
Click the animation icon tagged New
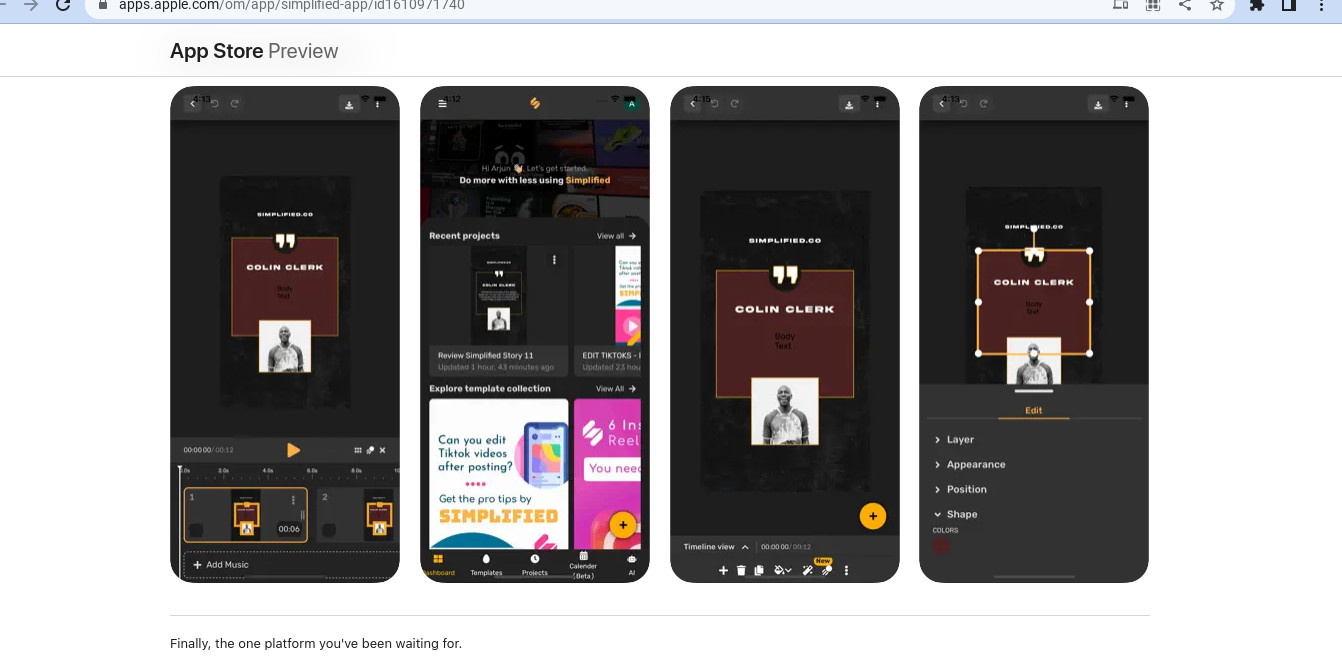tap(826, 569)
